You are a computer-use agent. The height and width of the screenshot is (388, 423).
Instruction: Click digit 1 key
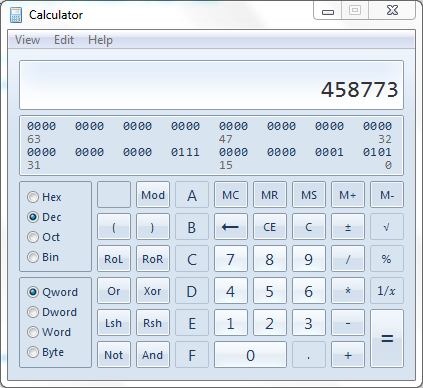[231, 323]
